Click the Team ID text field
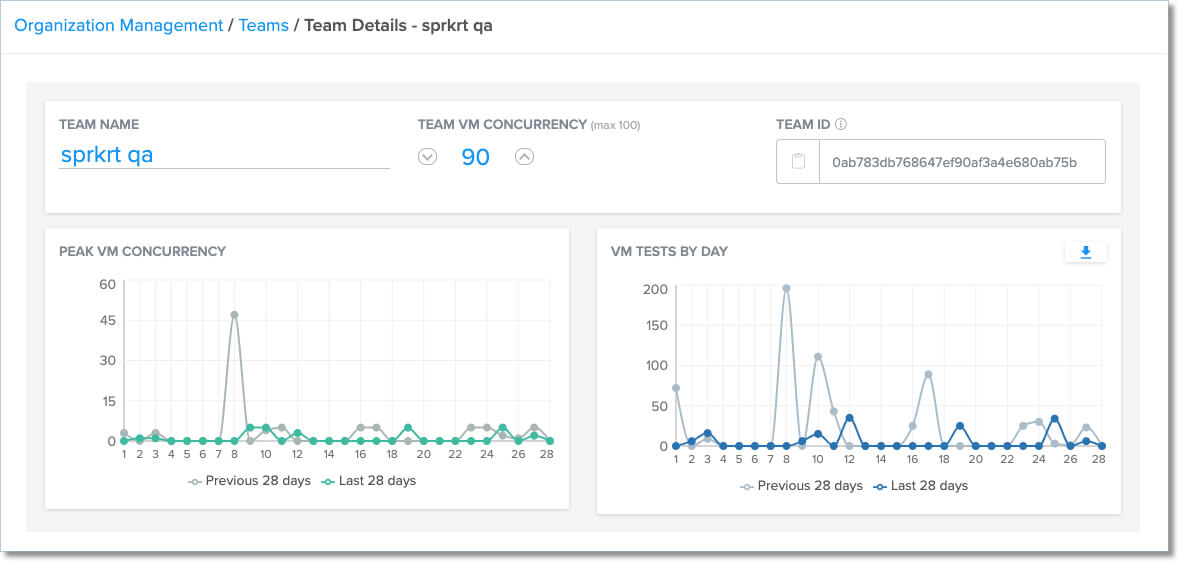This screenshot has width=1179, height=562. click(x=961, y=162)
